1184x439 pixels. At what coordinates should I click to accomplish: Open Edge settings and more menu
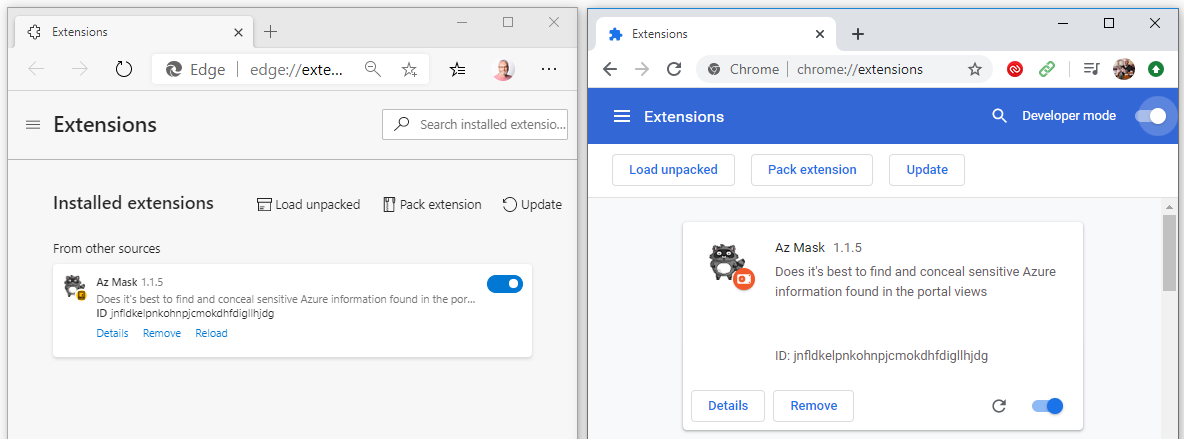pos(549,70)
